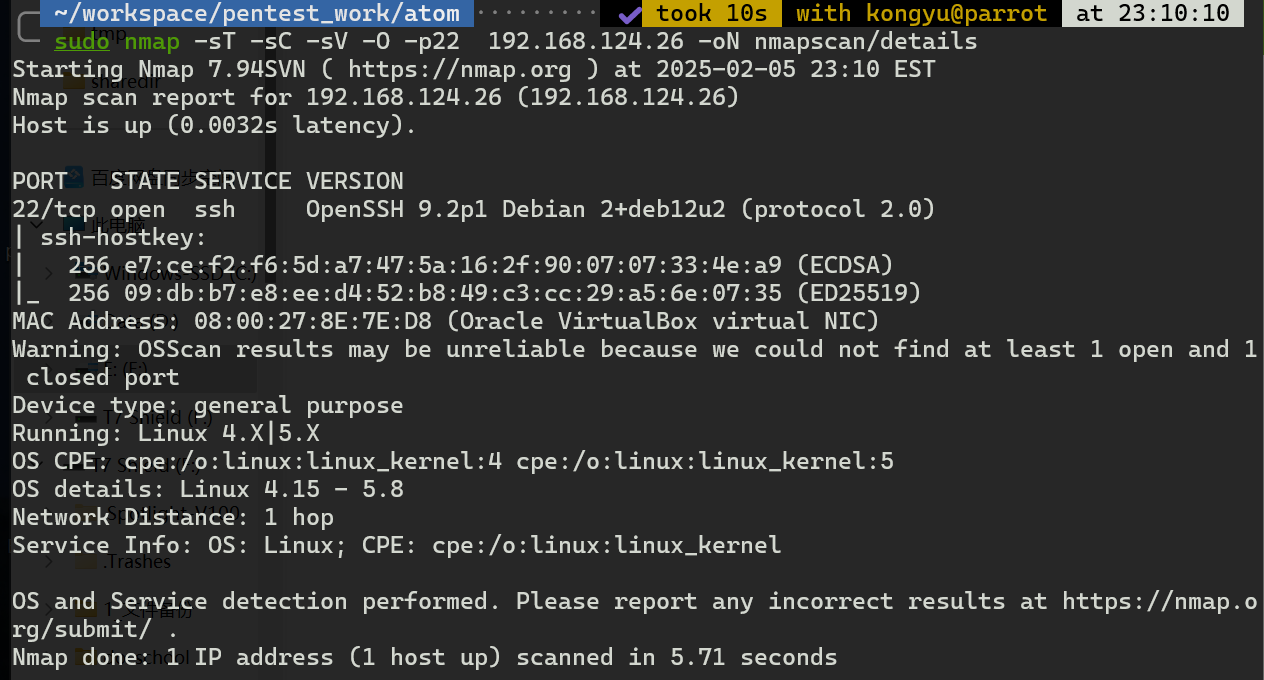
Task: Click the faint .Trashes folder icon
Action: click(x=87, y=561)
